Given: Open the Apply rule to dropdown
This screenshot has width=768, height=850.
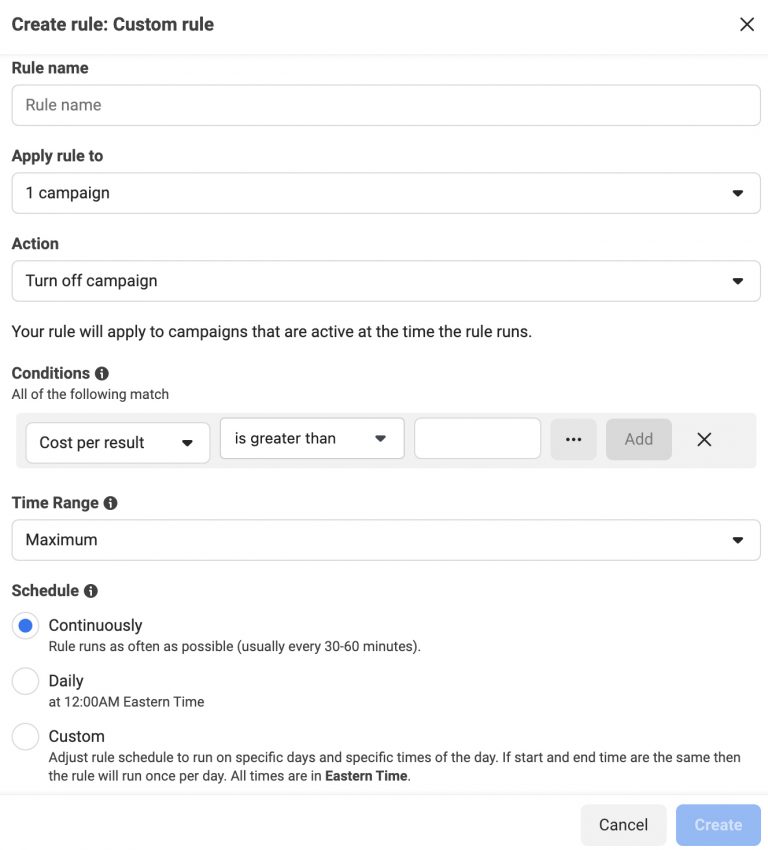Looking at the screenshot, I should (385, 193).
